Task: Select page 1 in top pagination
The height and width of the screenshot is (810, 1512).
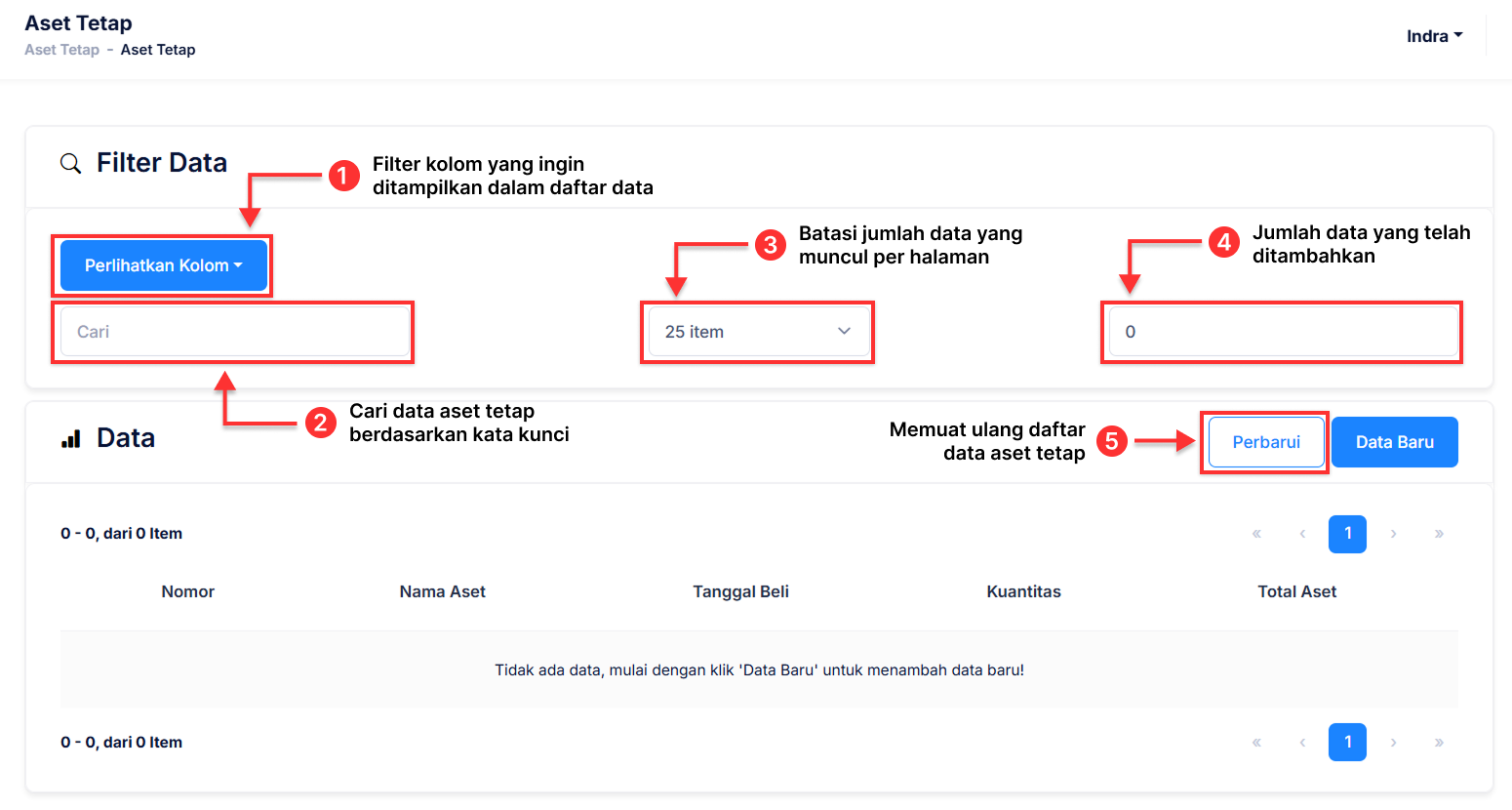Action: (x=1347, y=534)
